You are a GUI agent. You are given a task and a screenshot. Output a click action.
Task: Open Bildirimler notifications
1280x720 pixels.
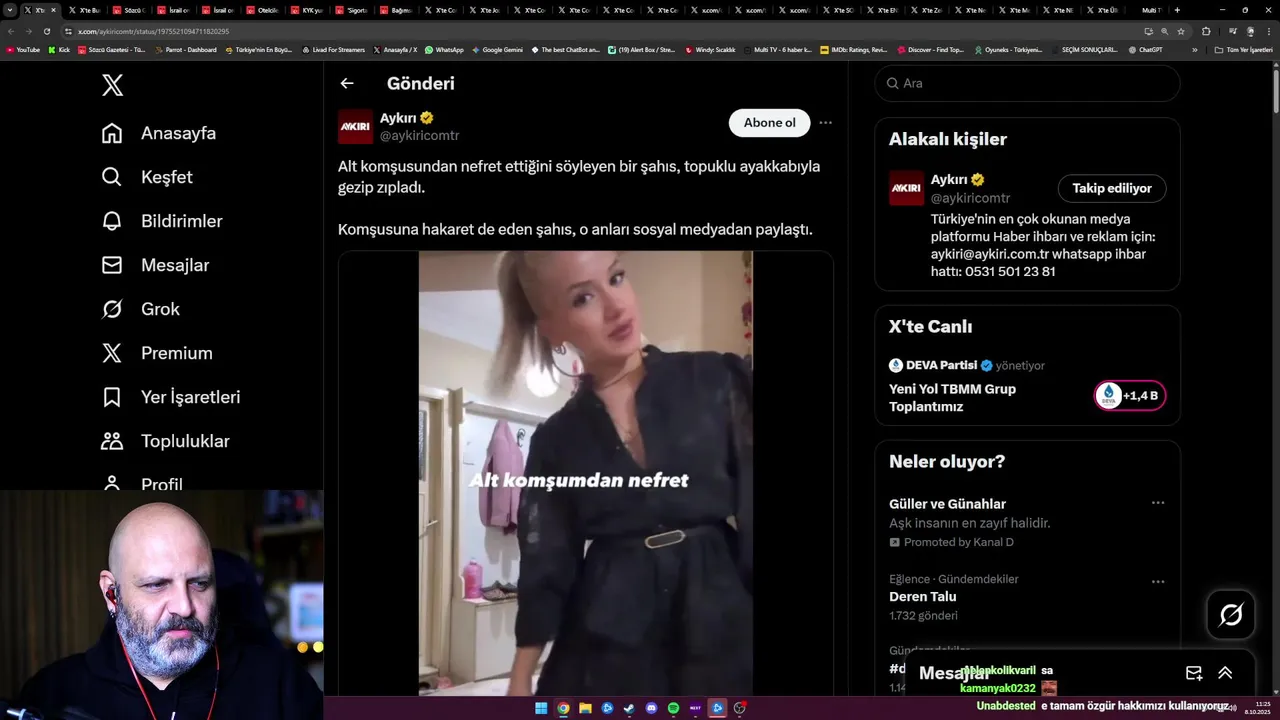coord(162,221)
